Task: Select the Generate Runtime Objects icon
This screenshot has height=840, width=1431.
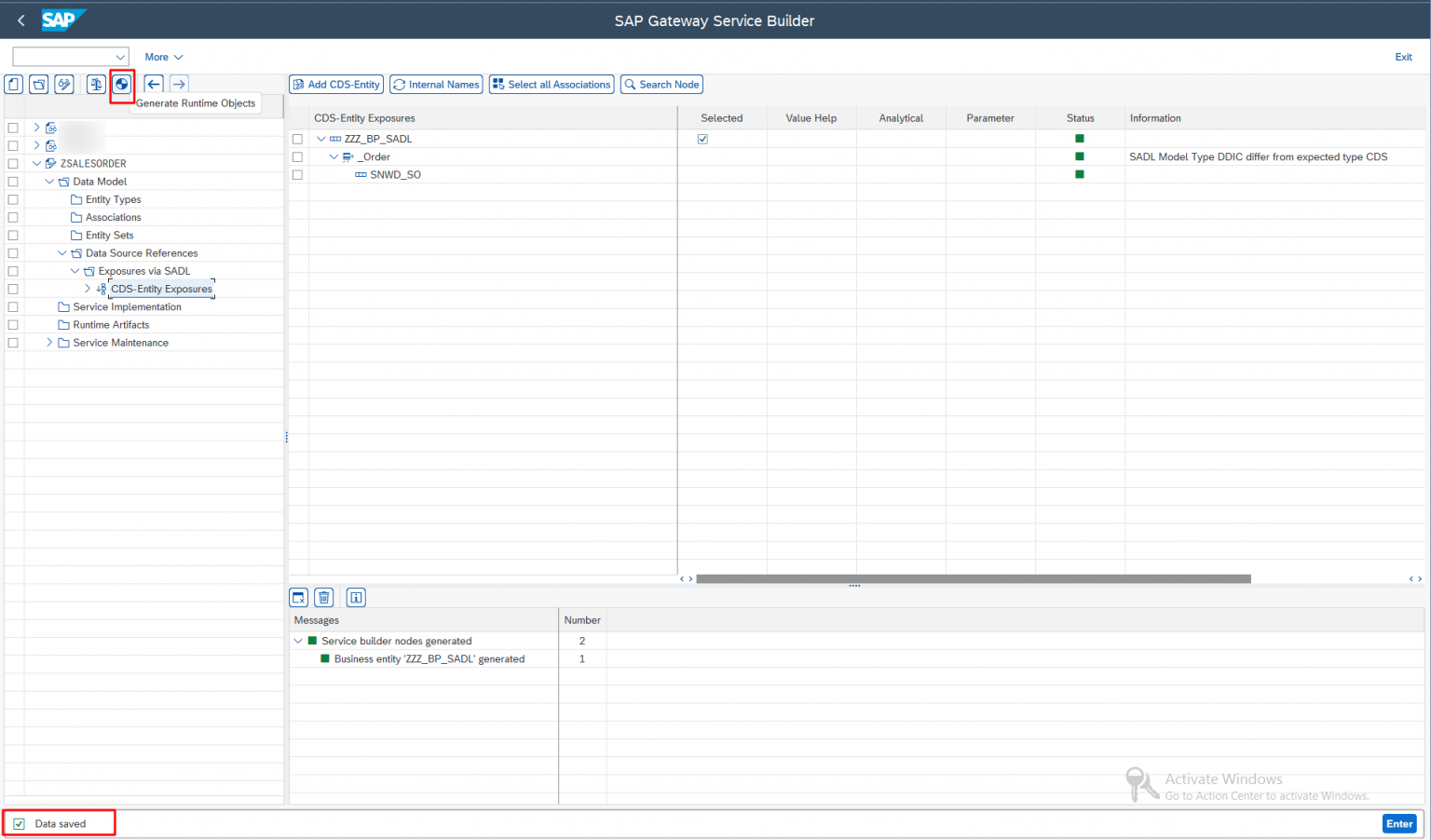Action: tap(122, 84)
